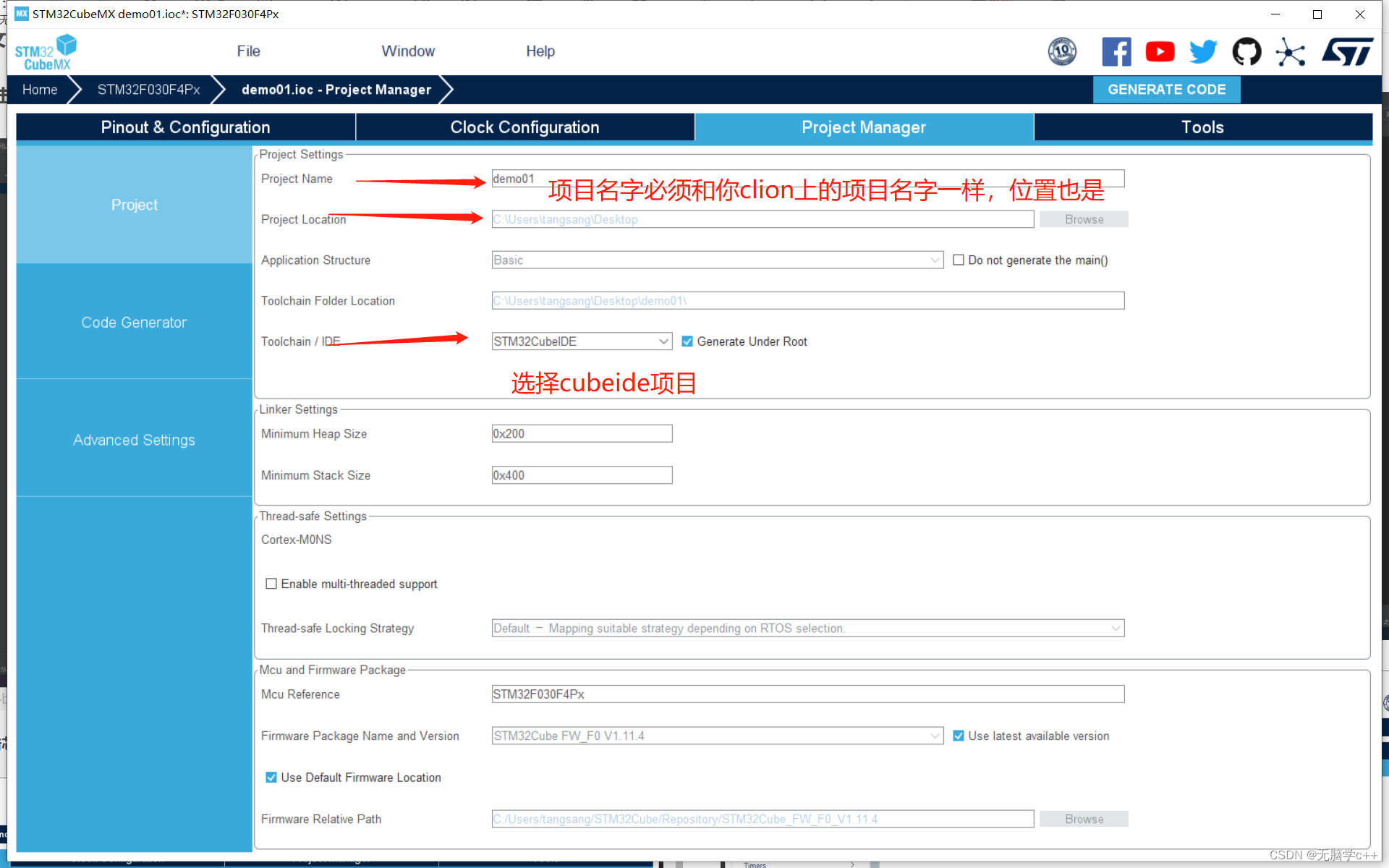Open Thread-safe Locking Strategy dropdown
1389x868 pixels.
click(808, 628)
